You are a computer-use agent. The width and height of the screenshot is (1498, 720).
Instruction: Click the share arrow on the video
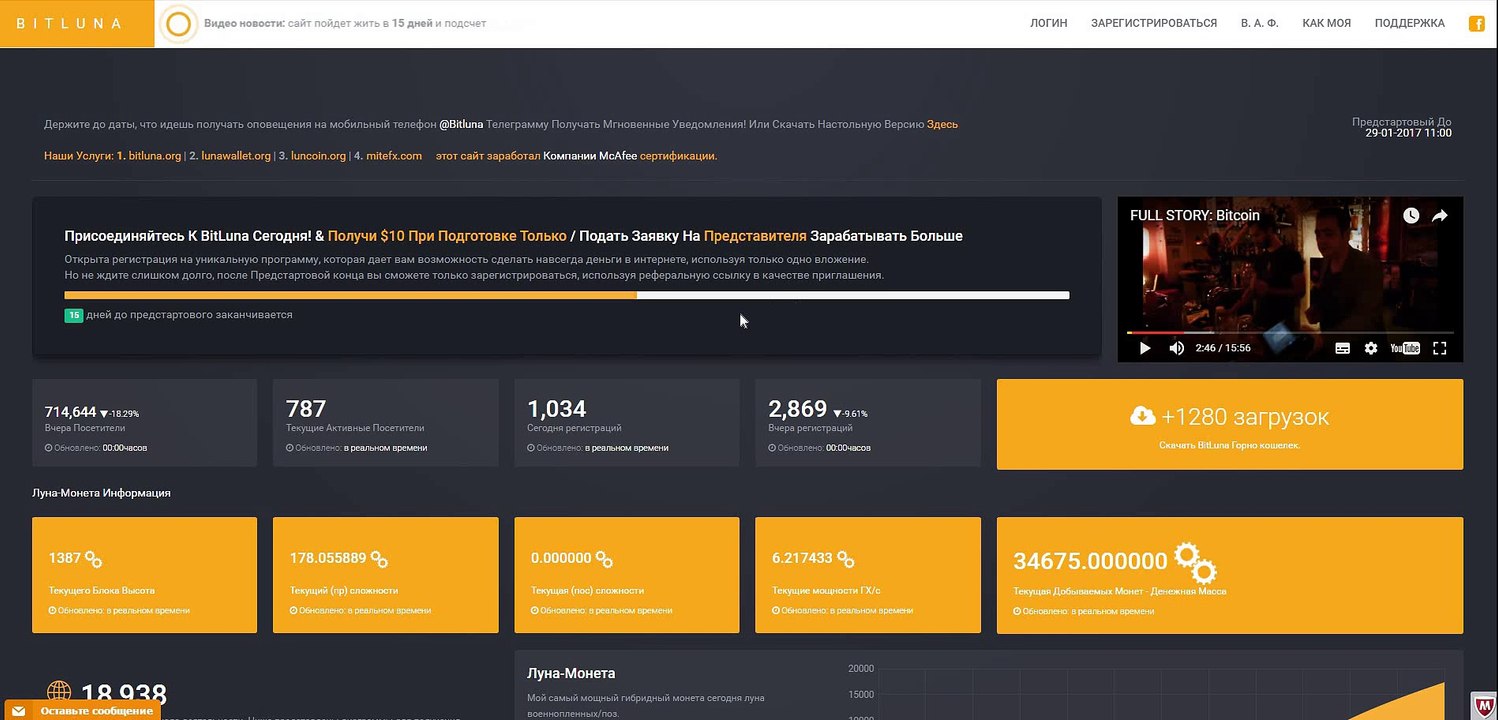pyautogui.click(x=1440, y=215)
